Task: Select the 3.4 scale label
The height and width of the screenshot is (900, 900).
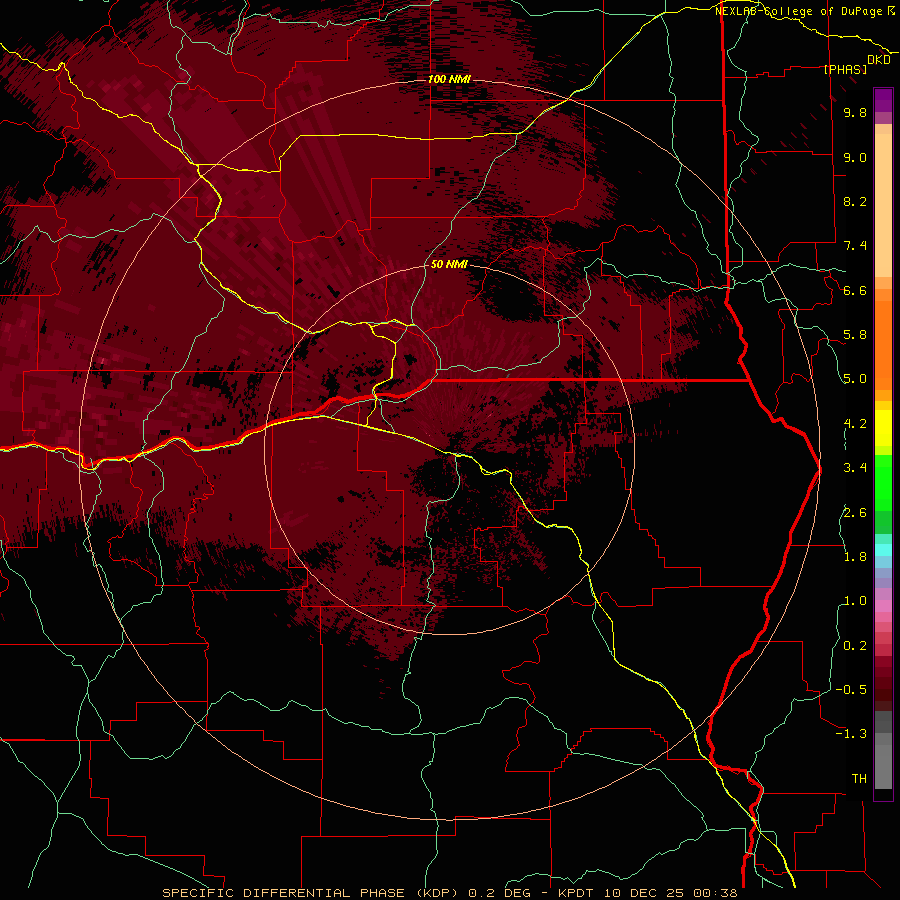Action: point(855,468)
